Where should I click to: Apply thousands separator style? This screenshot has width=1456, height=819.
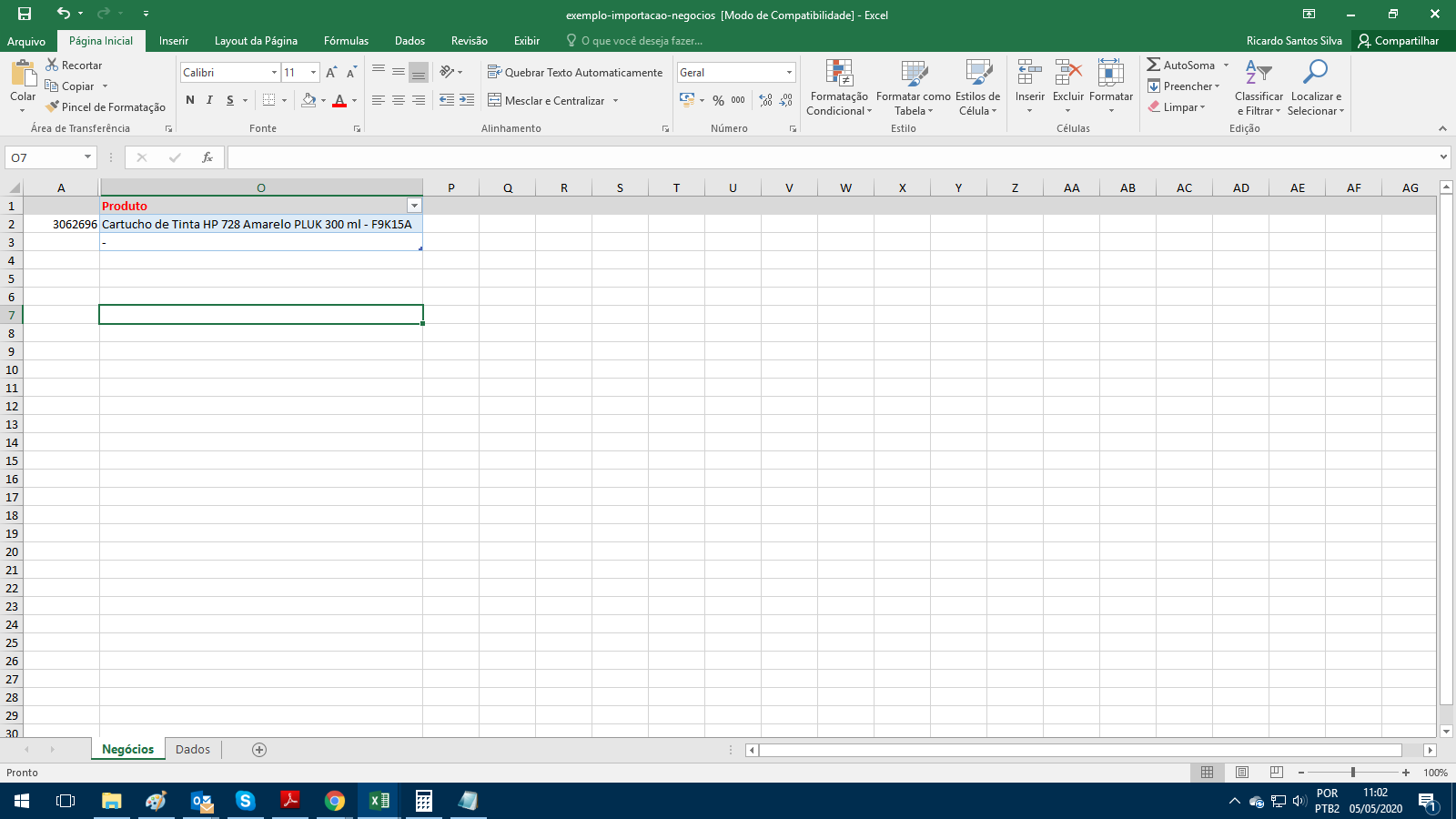point(738,100)
